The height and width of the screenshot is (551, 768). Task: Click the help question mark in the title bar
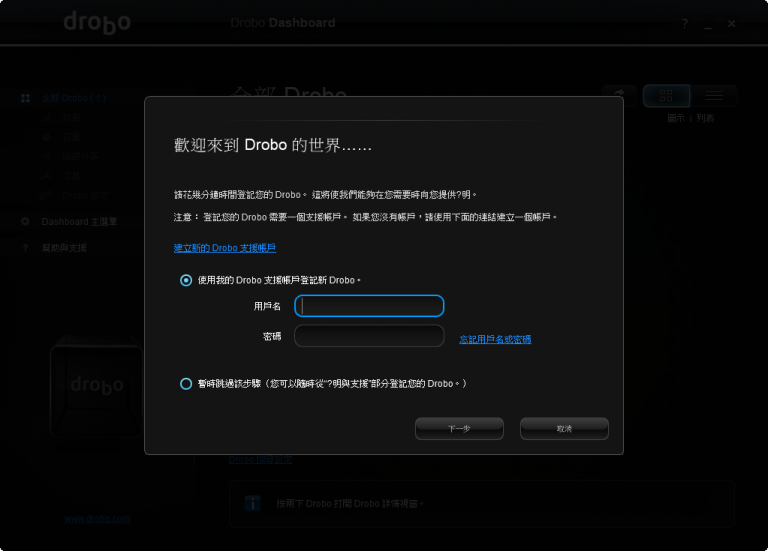(685, 24)
